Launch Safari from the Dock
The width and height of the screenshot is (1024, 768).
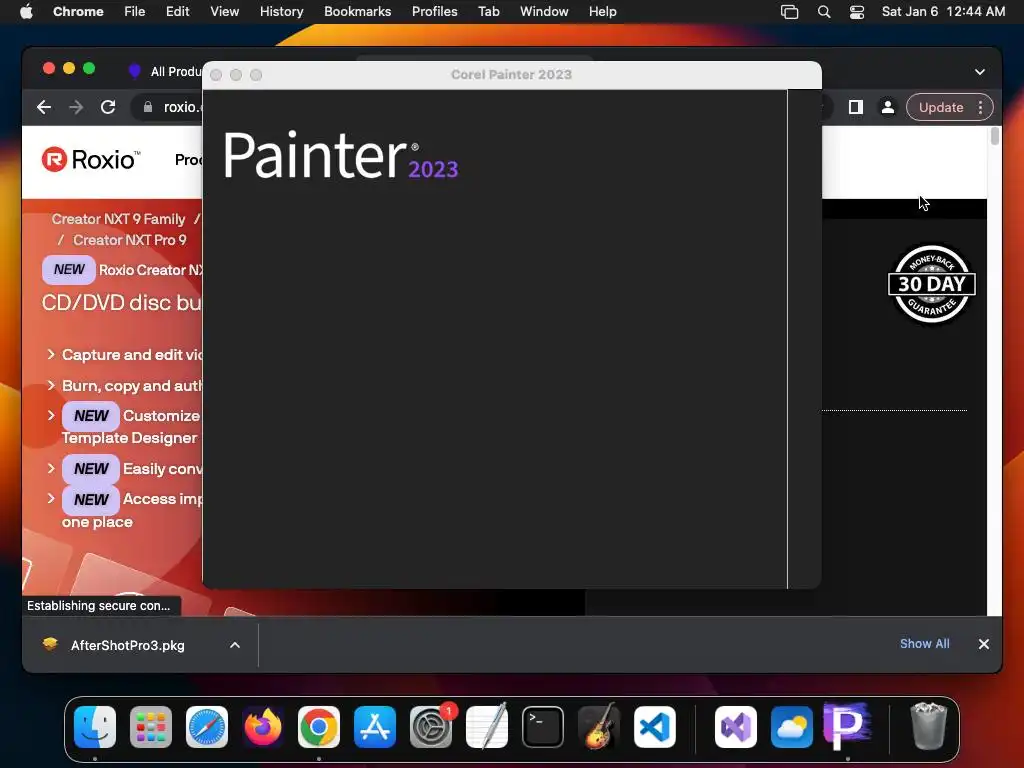click(x=207, y=727)
